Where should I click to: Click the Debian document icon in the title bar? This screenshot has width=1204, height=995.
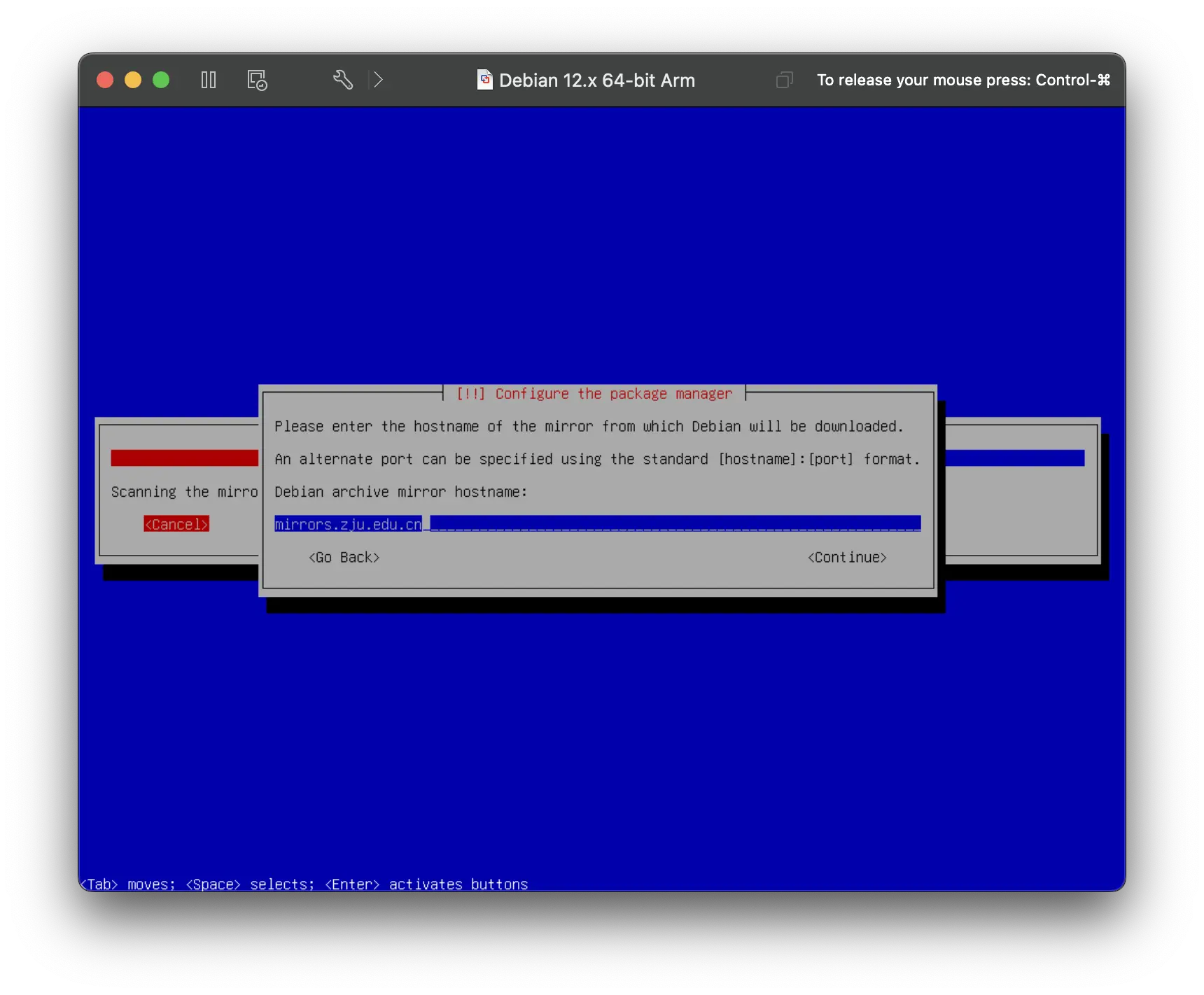(484, 80)
